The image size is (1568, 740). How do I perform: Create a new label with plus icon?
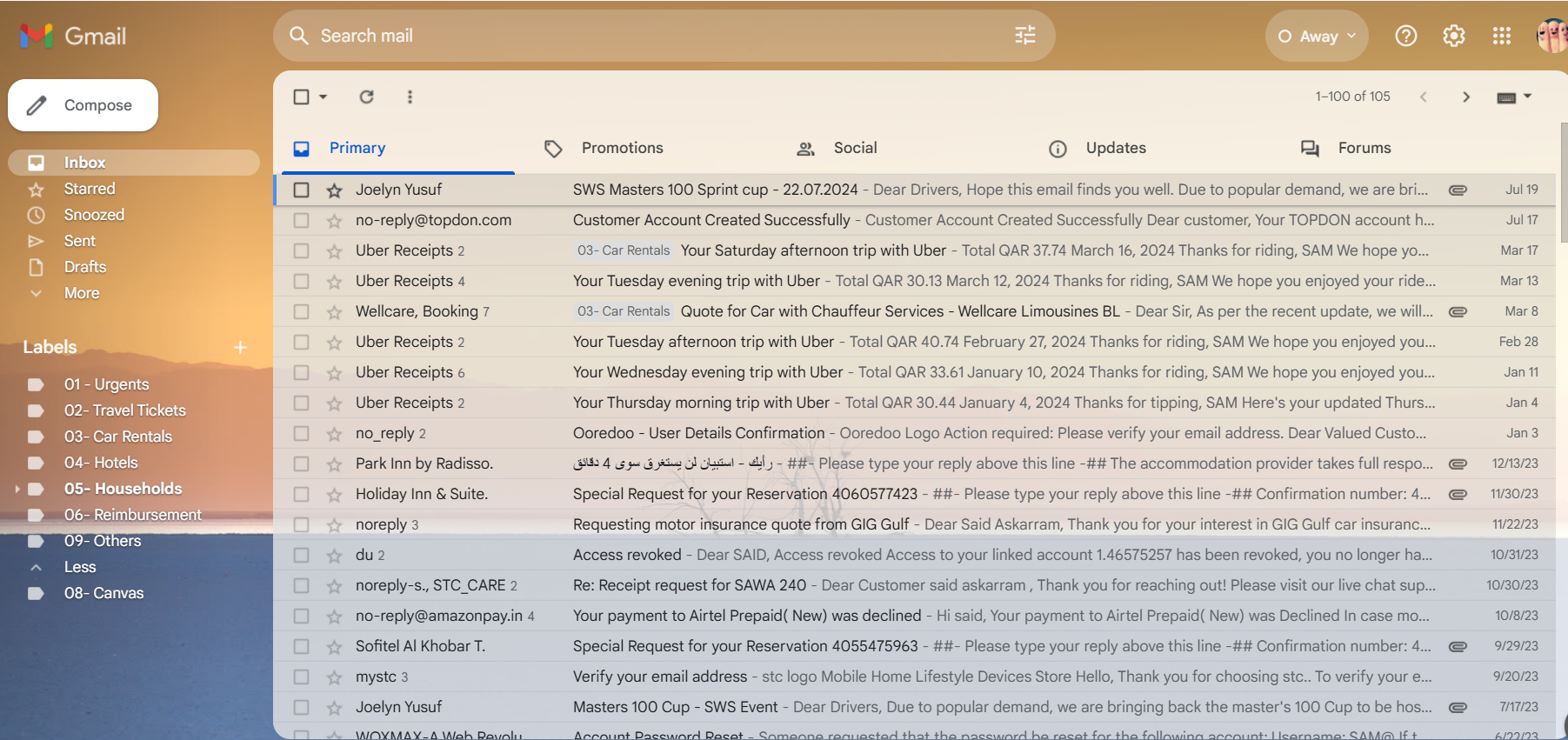click(241, 348)
